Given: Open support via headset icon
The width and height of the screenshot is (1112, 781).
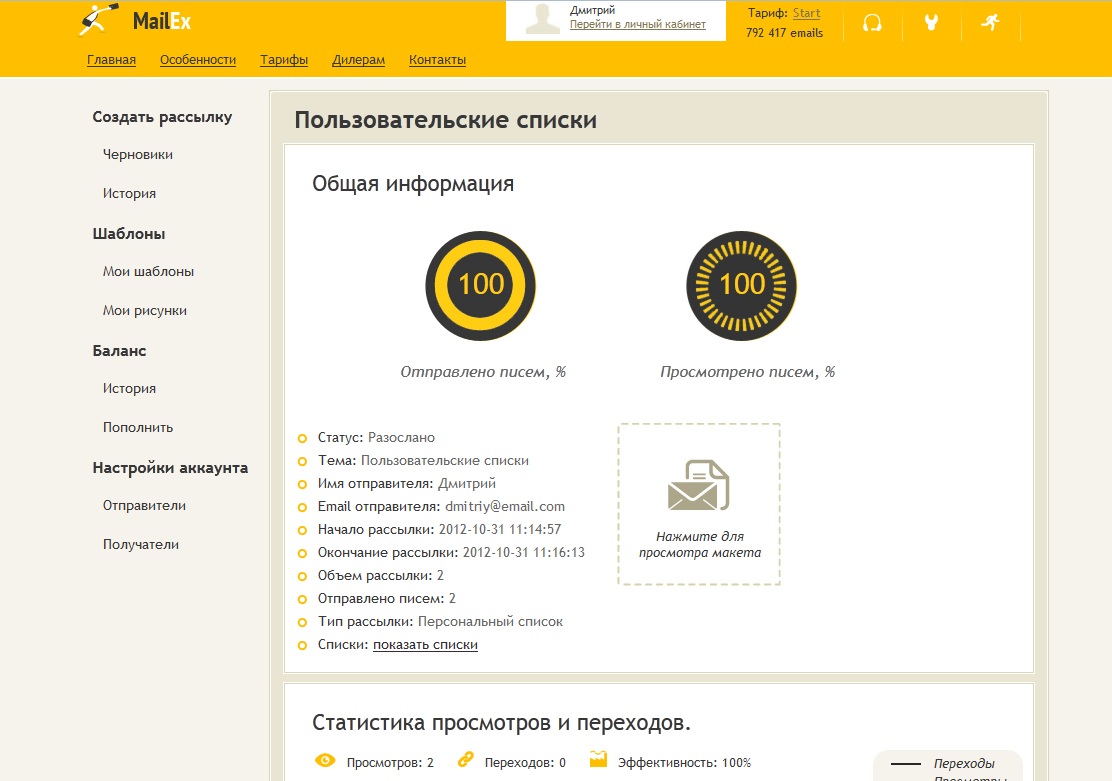Looking at the screenshot, I should [x=872, y=23].
